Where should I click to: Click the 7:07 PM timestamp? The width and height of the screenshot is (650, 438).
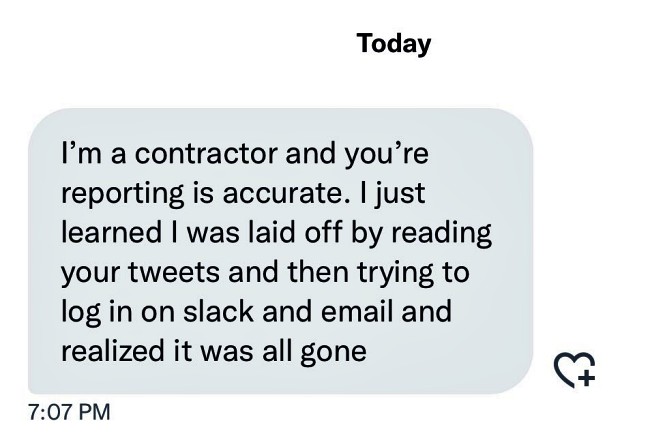click(69, 412)
